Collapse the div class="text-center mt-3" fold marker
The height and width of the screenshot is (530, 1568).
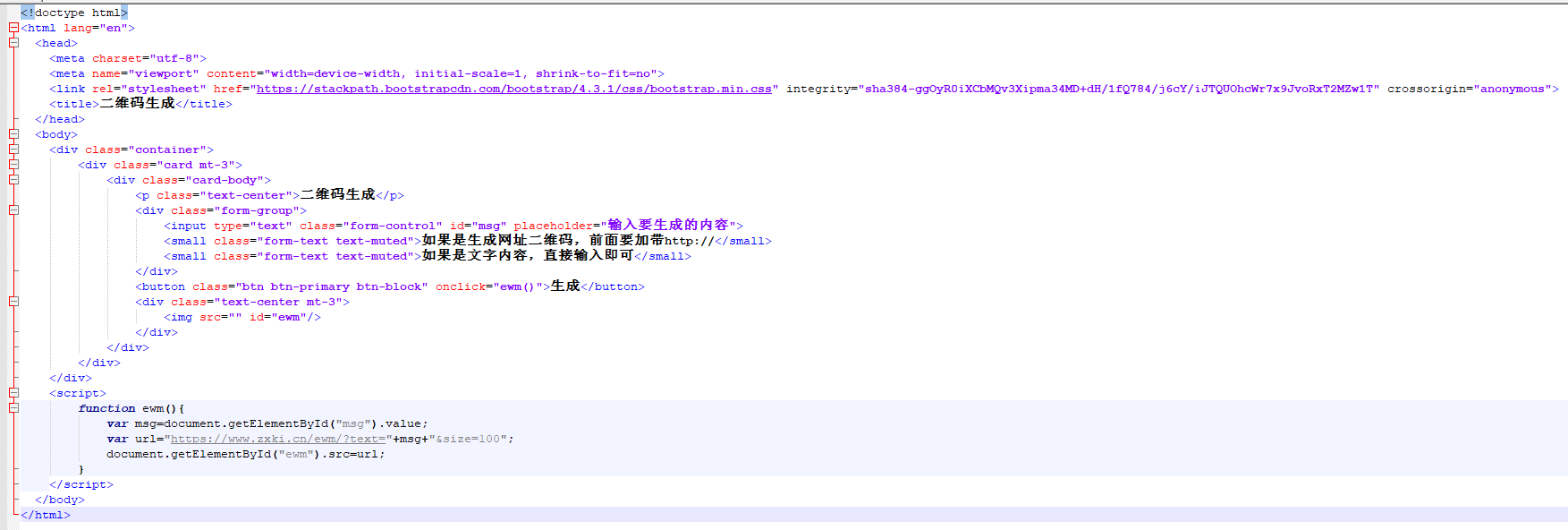click(x=13, y=302)
